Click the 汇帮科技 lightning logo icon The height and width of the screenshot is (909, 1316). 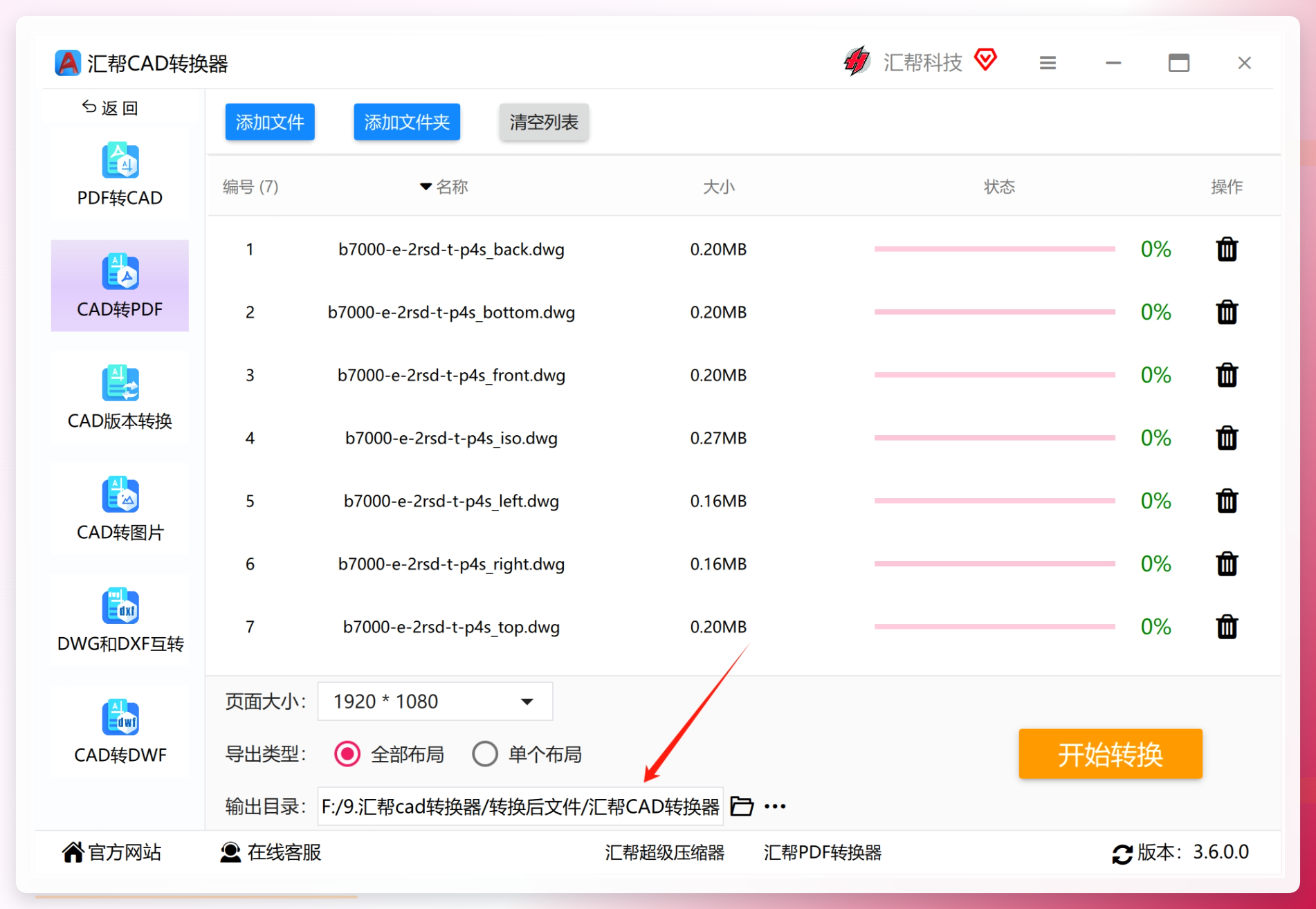pyautogui.click(x=857, y=62)
